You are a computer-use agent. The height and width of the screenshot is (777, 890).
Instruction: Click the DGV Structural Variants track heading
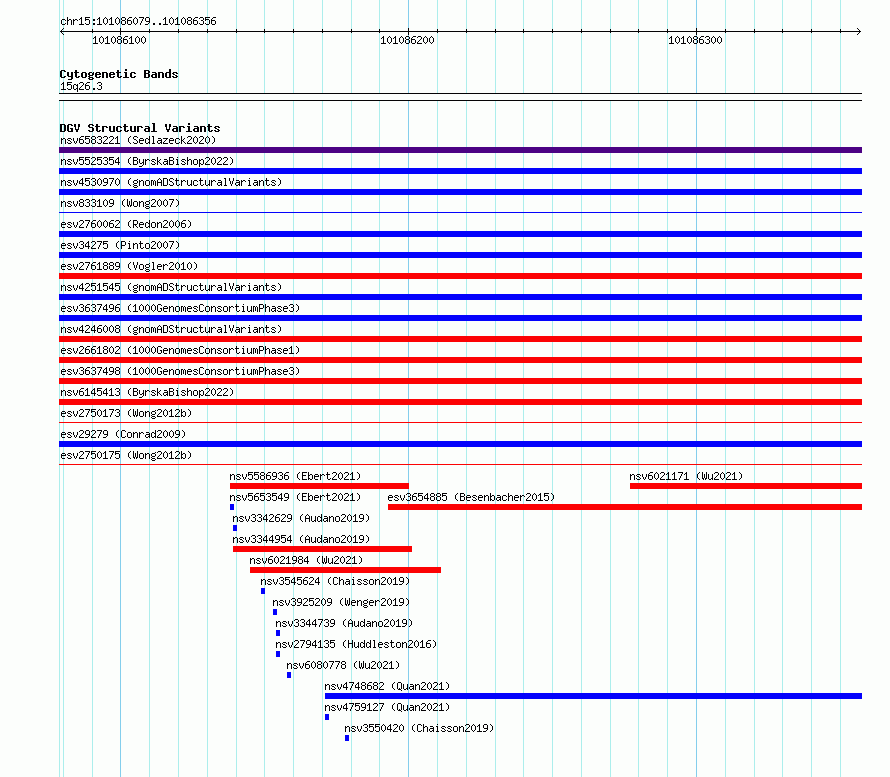point(140,128)
